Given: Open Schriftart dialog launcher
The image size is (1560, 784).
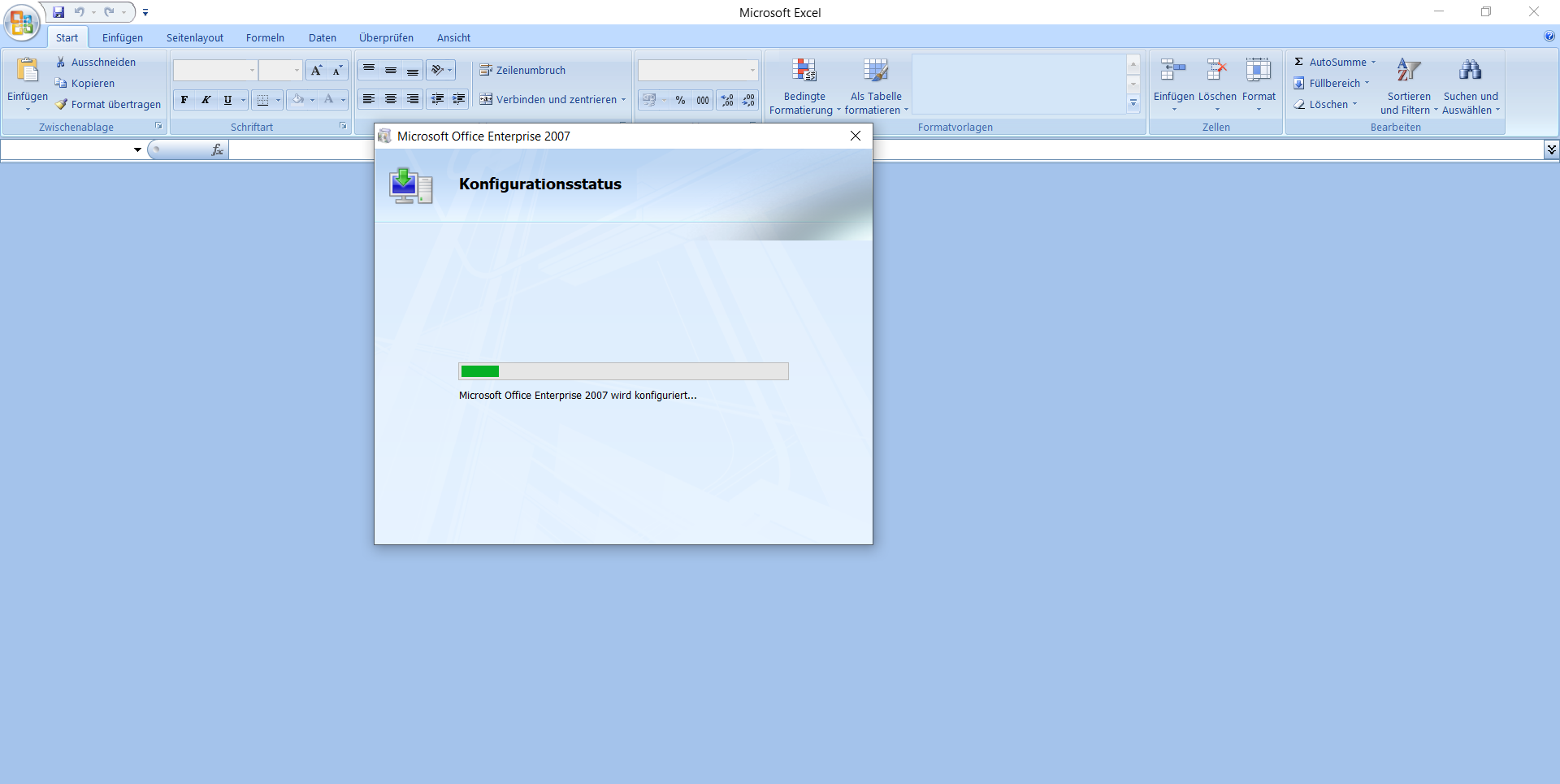Looking at the screenshot, I should coord(343,126).
